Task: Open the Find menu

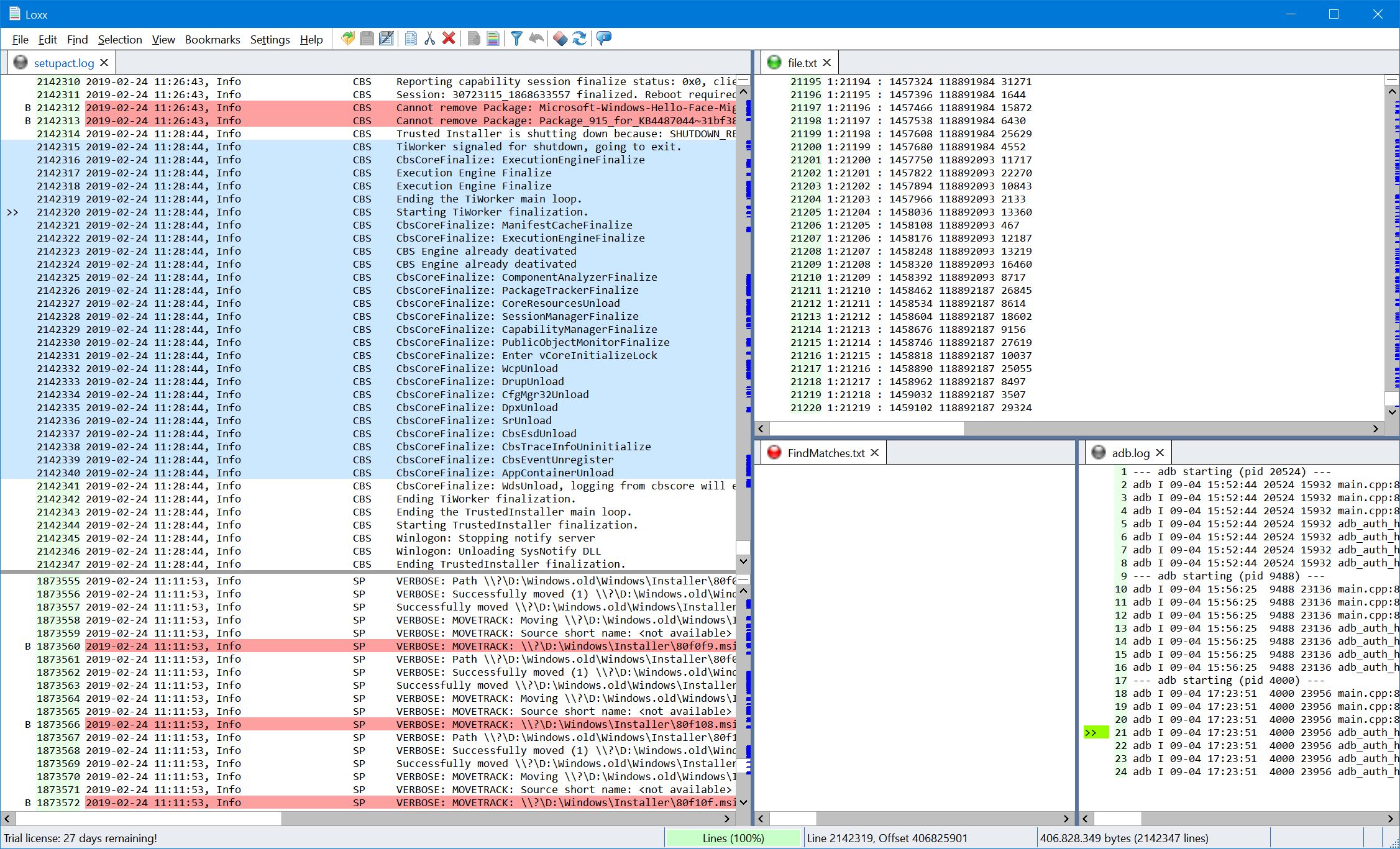Action: tap(77, 39)
